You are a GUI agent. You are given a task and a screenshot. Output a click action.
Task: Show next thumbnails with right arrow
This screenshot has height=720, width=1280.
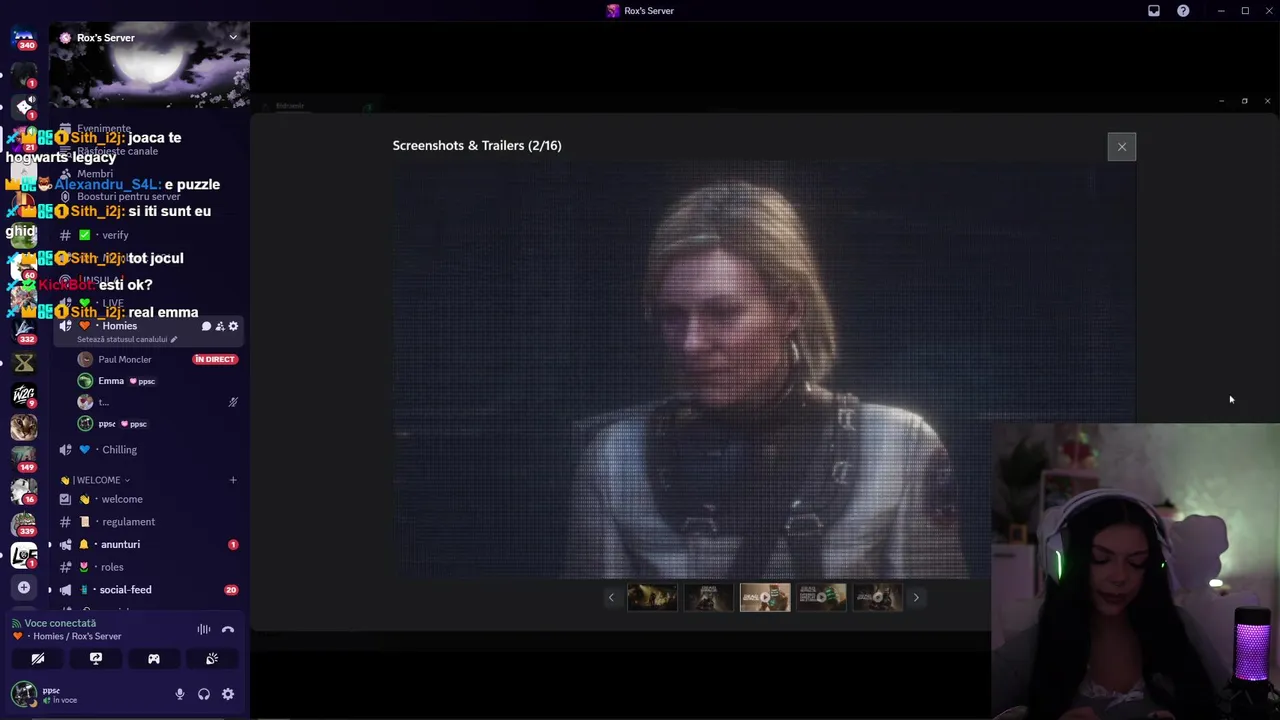click(x=916, y=598)
